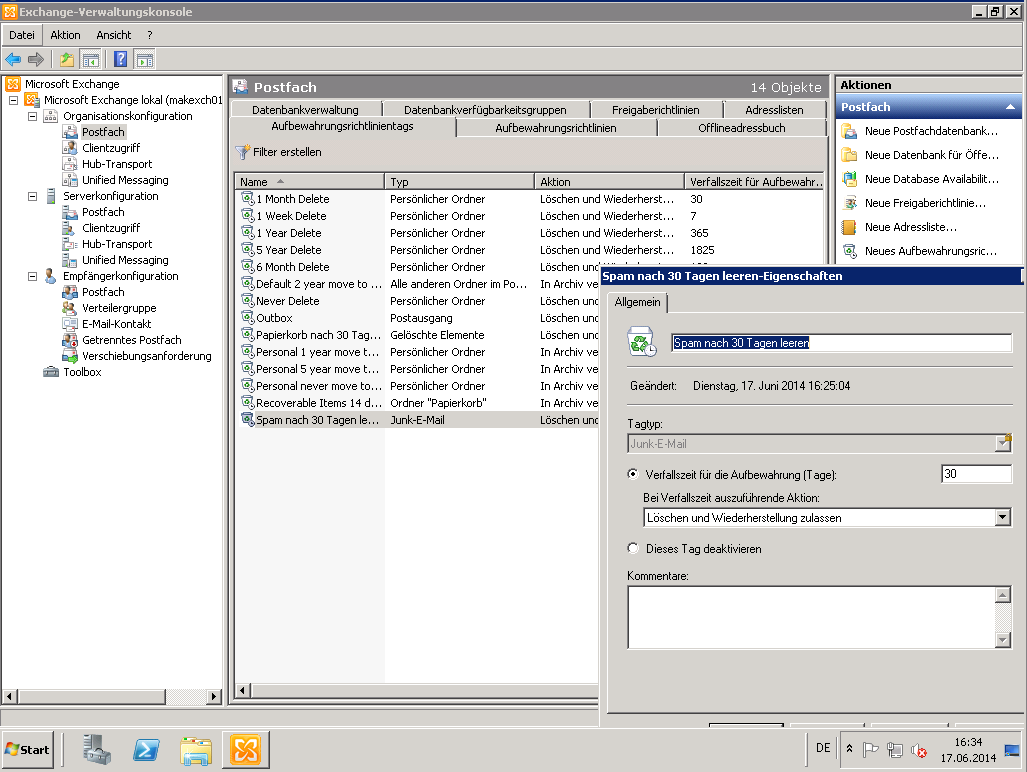
Task: Click Neues Aufbewahrungsric... action
Action: pyautogui.click(x=930, y=251)
